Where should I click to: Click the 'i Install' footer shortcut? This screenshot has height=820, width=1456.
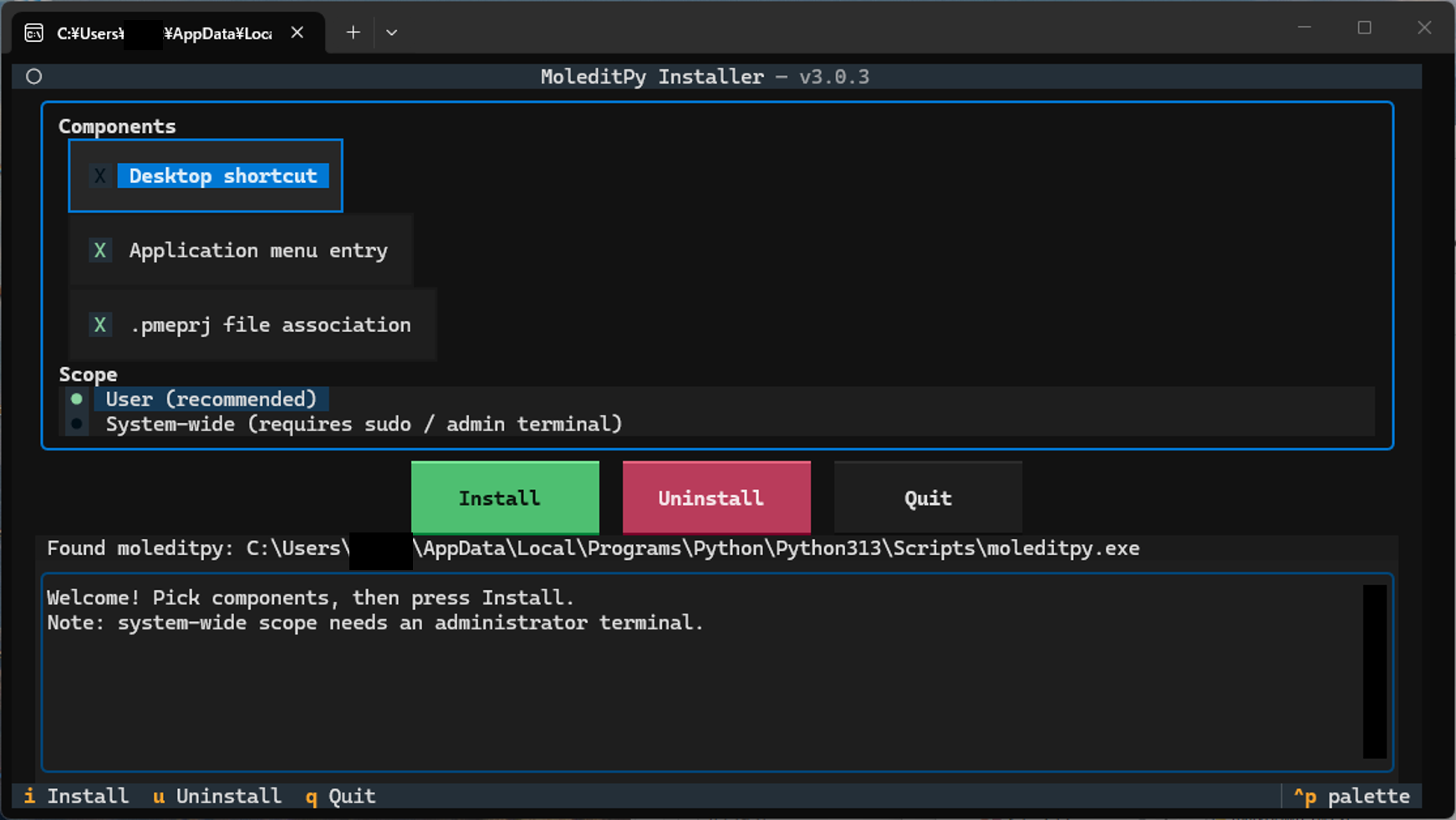click(76, 796)
